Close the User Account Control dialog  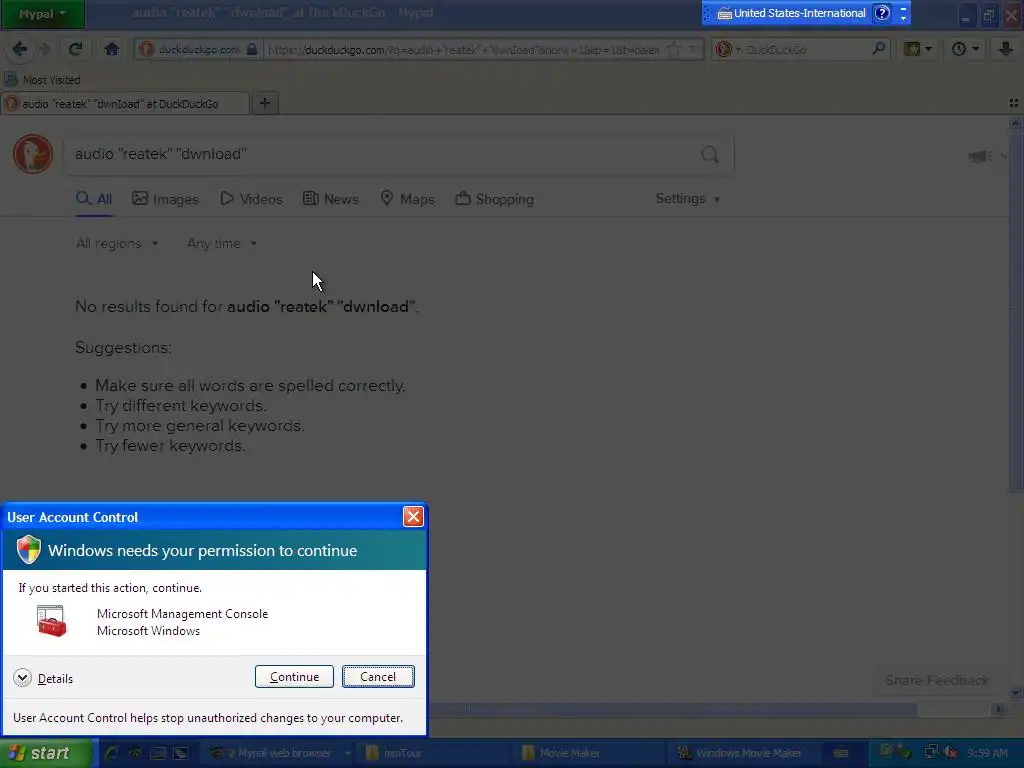[x=413, y=517]
